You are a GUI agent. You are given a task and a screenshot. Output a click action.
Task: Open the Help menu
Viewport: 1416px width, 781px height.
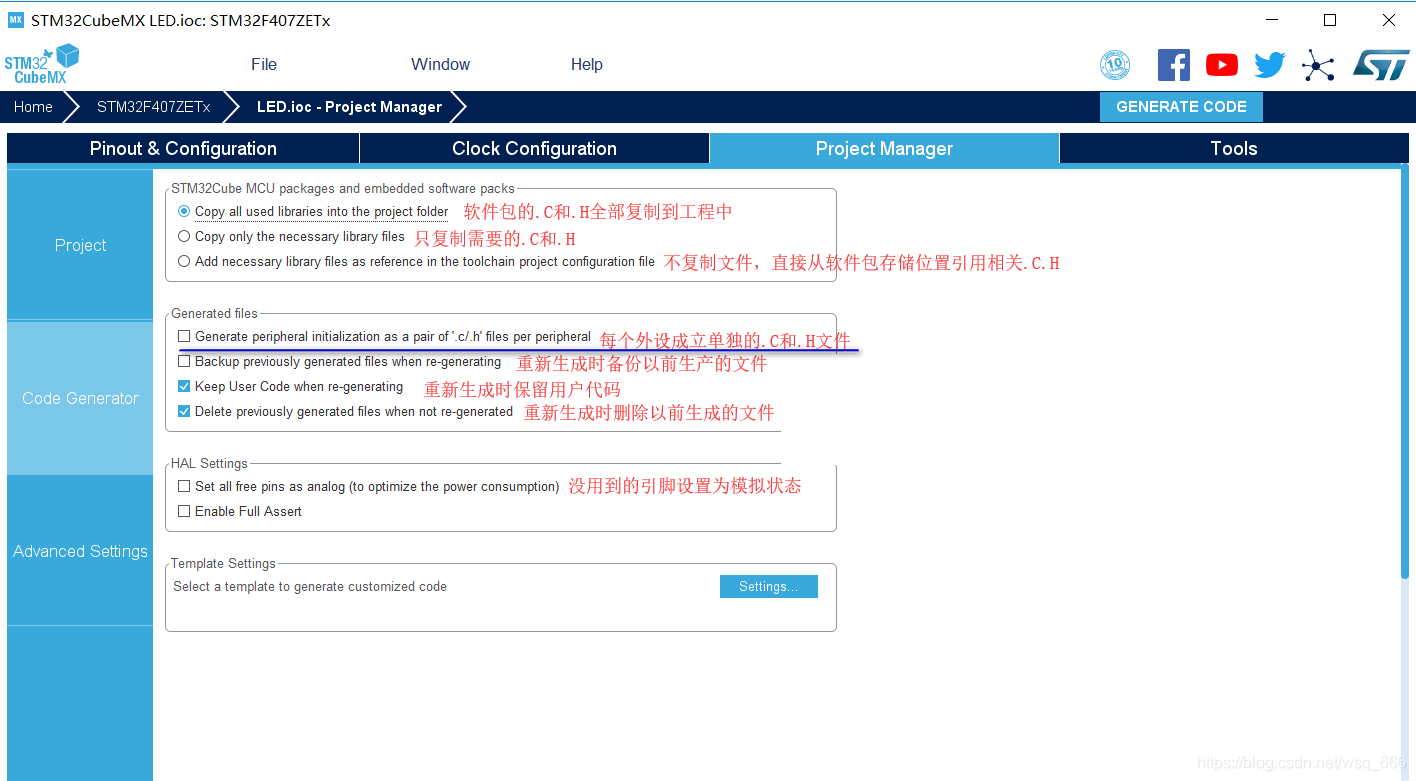pyautogui.click(x=587, y=65)
